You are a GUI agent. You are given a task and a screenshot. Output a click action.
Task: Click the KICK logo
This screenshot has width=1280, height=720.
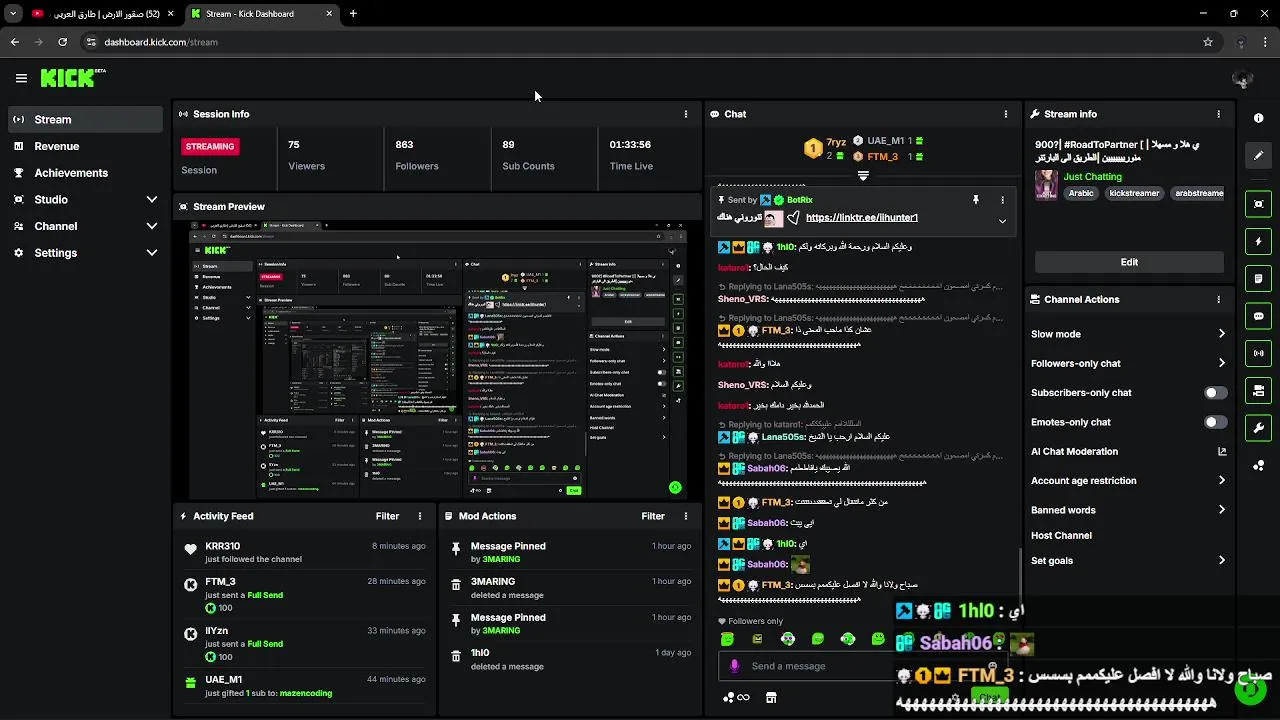(x=73, y=78)
